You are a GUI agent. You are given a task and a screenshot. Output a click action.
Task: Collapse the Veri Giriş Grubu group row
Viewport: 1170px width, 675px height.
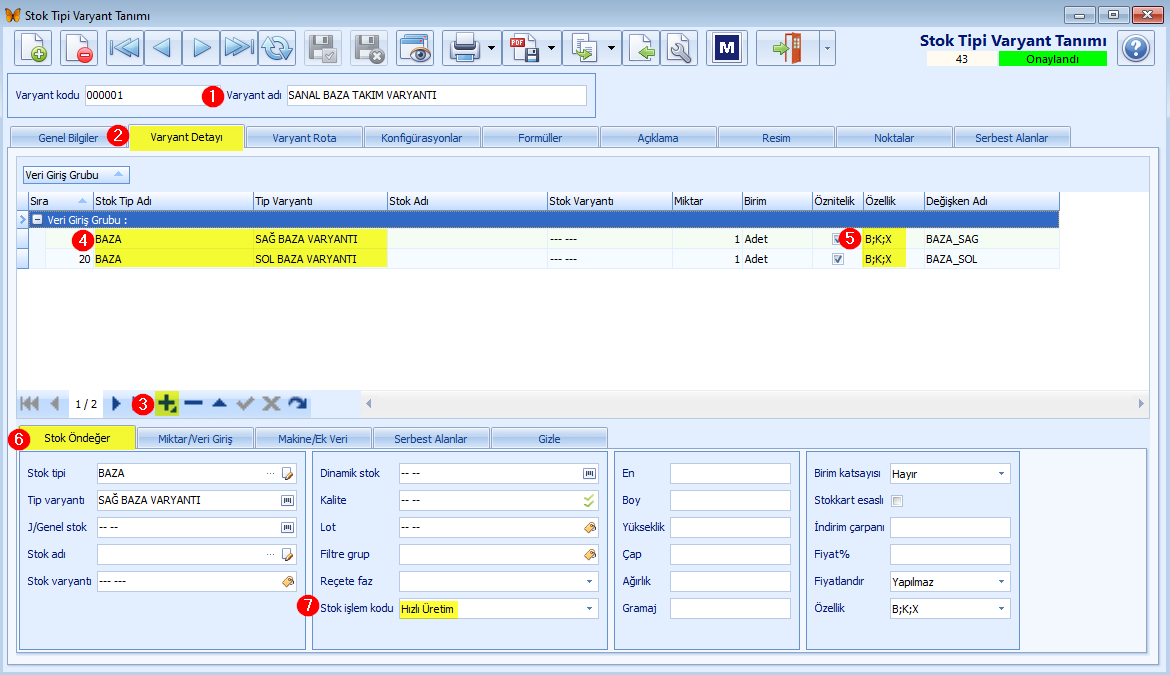pyautogui.click(x=37, y=220)
